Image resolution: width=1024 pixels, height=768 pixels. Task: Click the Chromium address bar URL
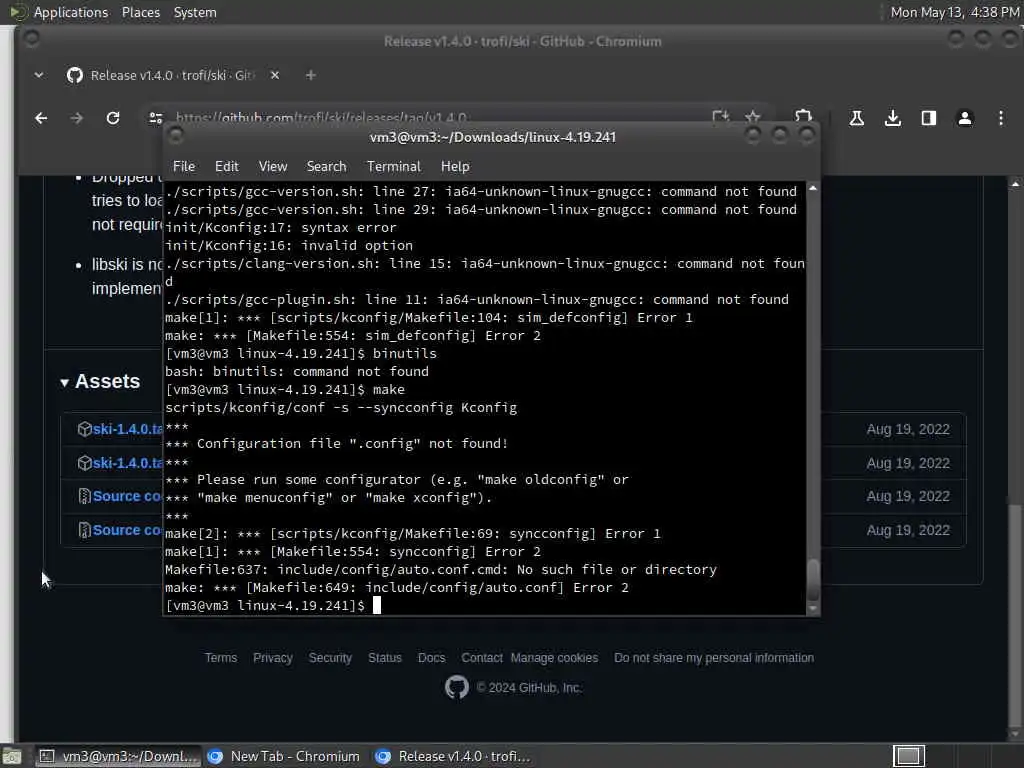(x=320, y=118)
